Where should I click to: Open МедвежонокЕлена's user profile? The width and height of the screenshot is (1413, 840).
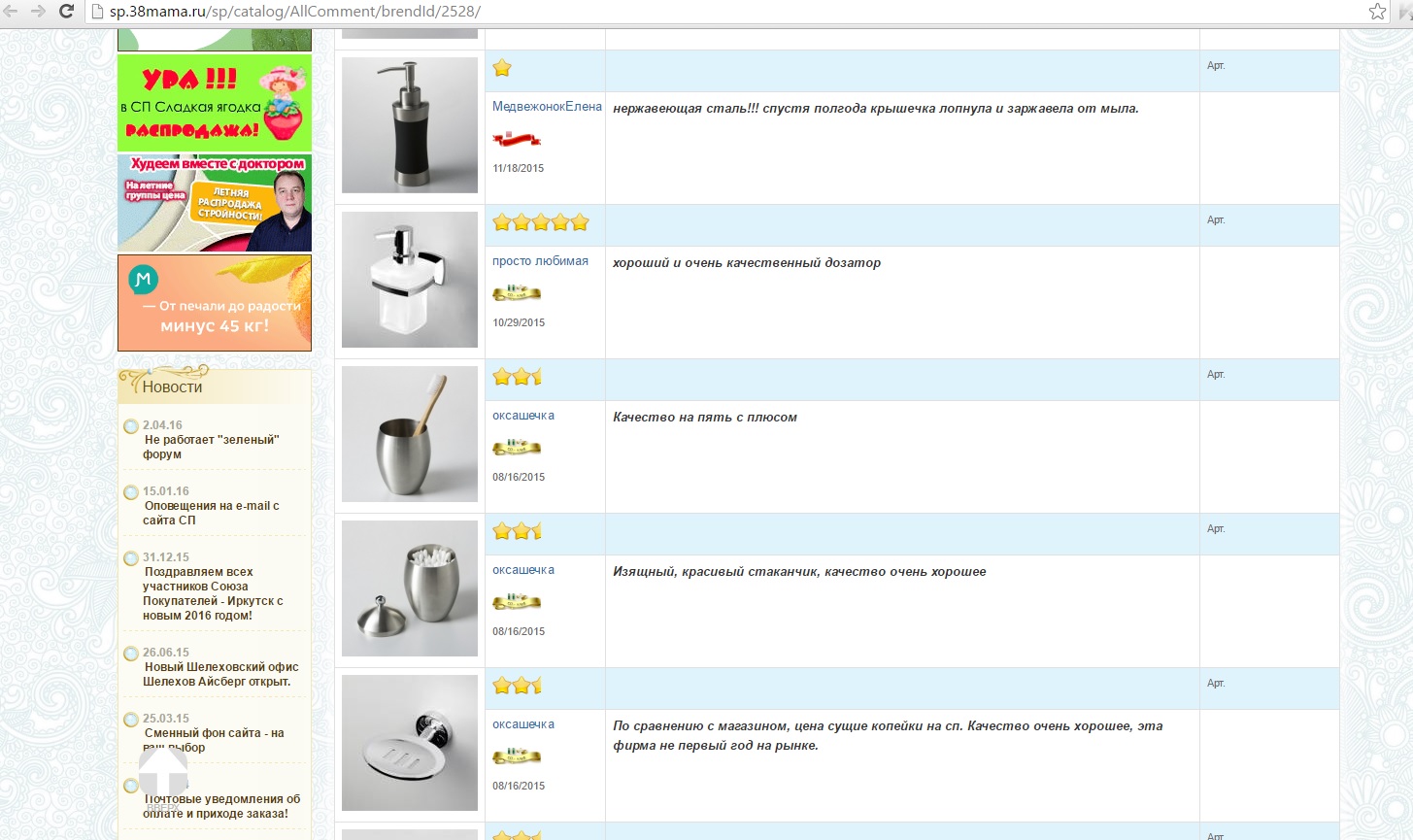point(547,107)
